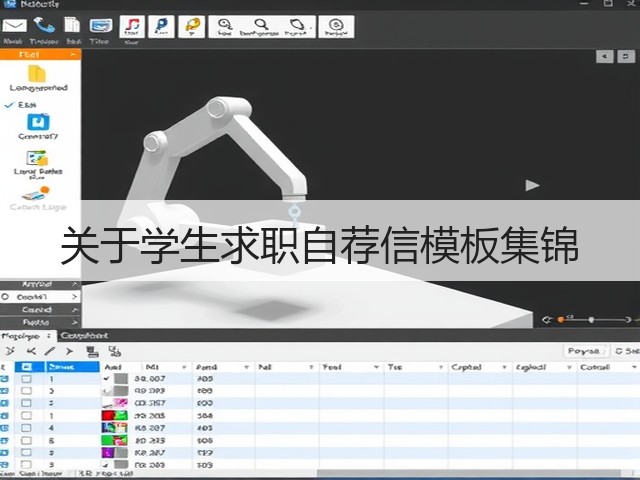
Task: Open the yellow folder in sidebar
Action: 37,74
